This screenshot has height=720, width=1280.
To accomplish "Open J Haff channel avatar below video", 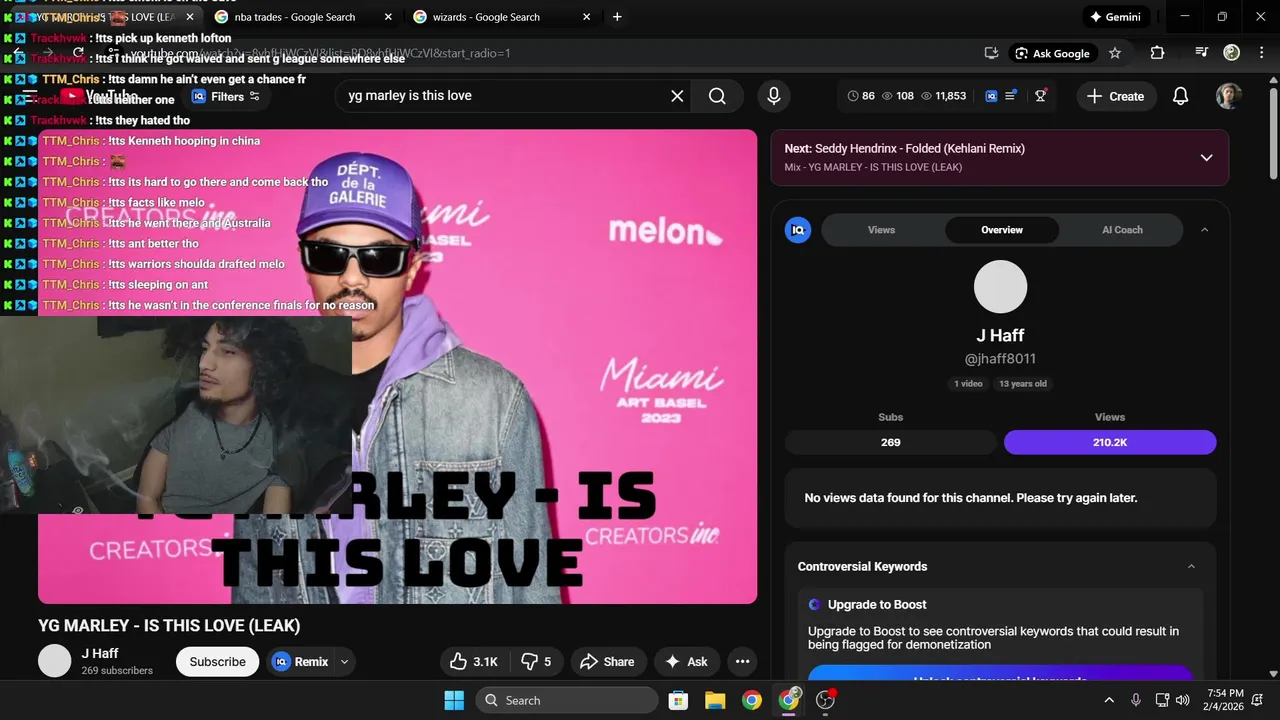I will click(55, 661).
